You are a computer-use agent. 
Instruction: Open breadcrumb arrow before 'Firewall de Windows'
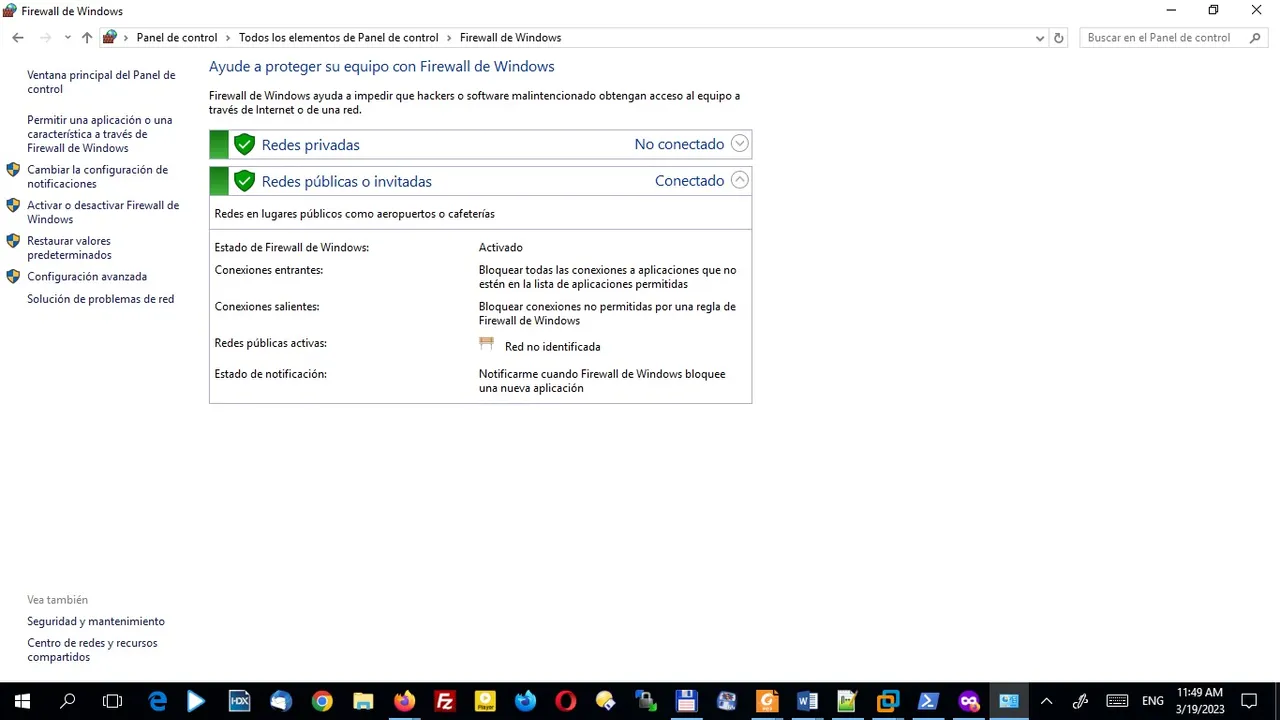pyautogui.click(x=449, y=38)
